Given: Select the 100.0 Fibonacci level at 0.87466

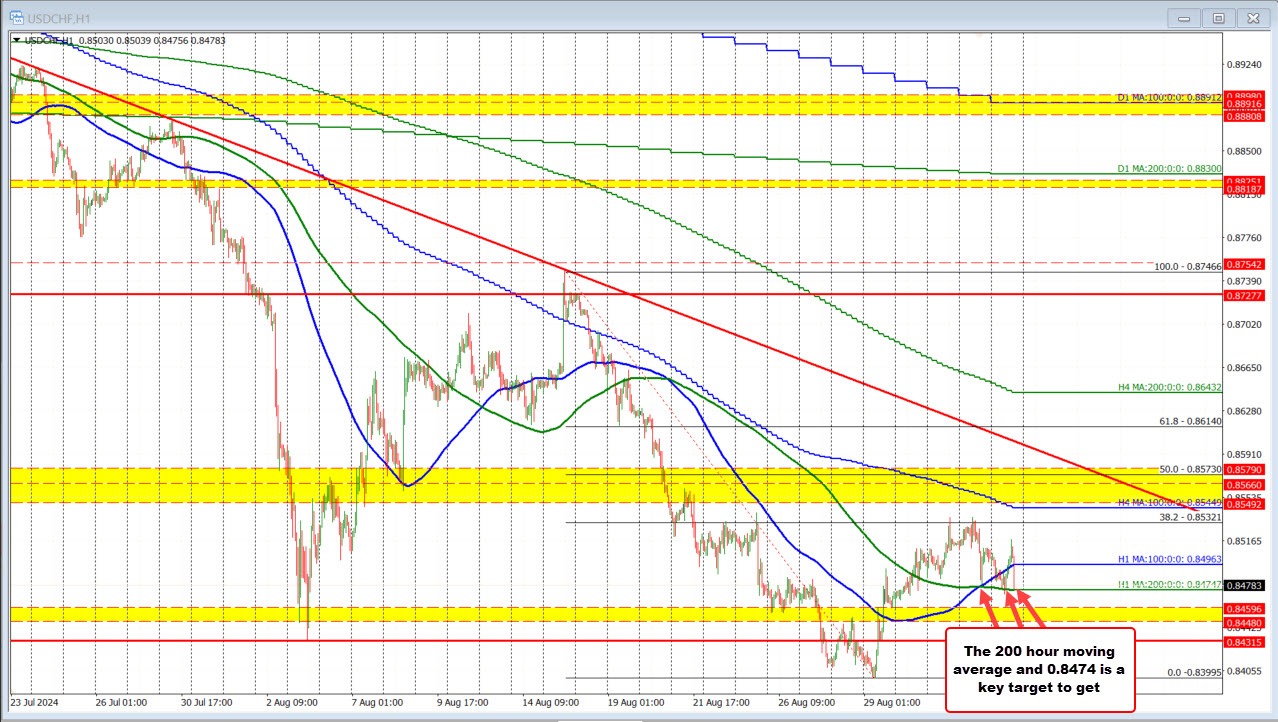Looking at the screenshot, I should click(1187, 267).
